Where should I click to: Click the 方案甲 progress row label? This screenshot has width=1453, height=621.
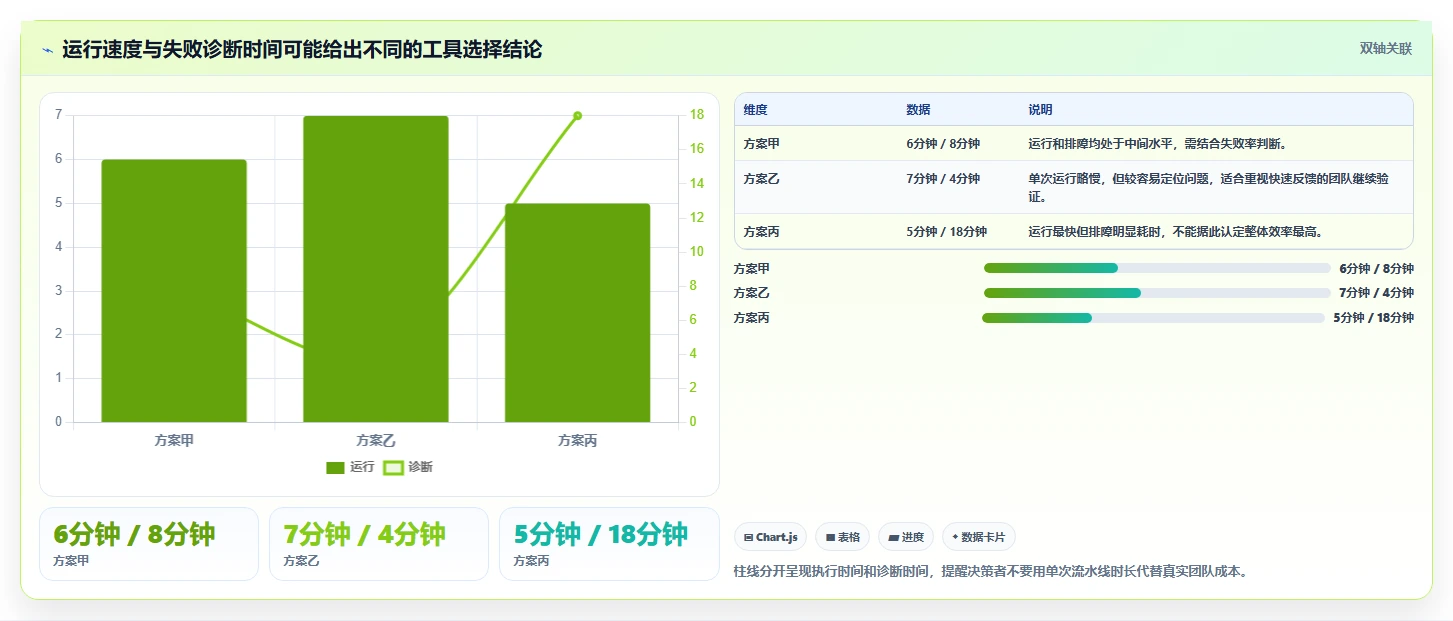click(x=752, y=268)
